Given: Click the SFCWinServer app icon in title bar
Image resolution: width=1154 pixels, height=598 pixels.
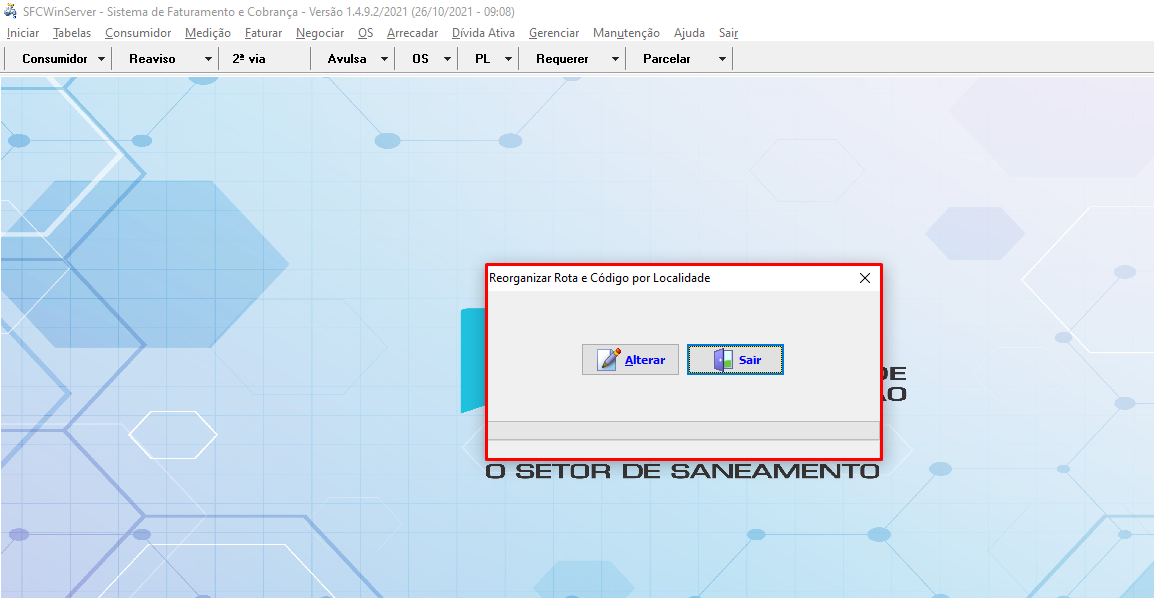Looking at the screenshot, I should tap(11, 11).
